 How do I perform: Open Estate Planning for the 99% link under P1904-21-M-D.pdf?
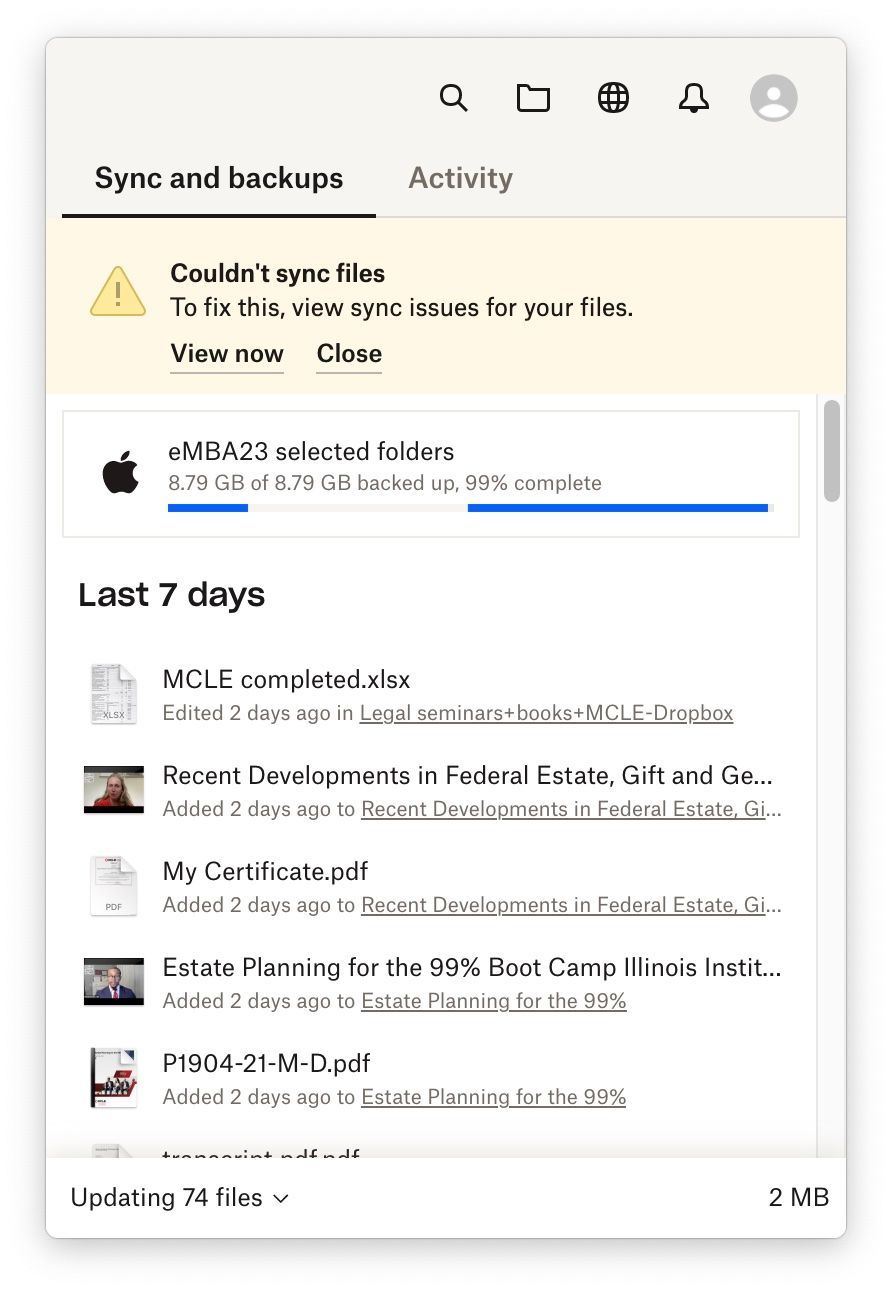click(493, 1097)
